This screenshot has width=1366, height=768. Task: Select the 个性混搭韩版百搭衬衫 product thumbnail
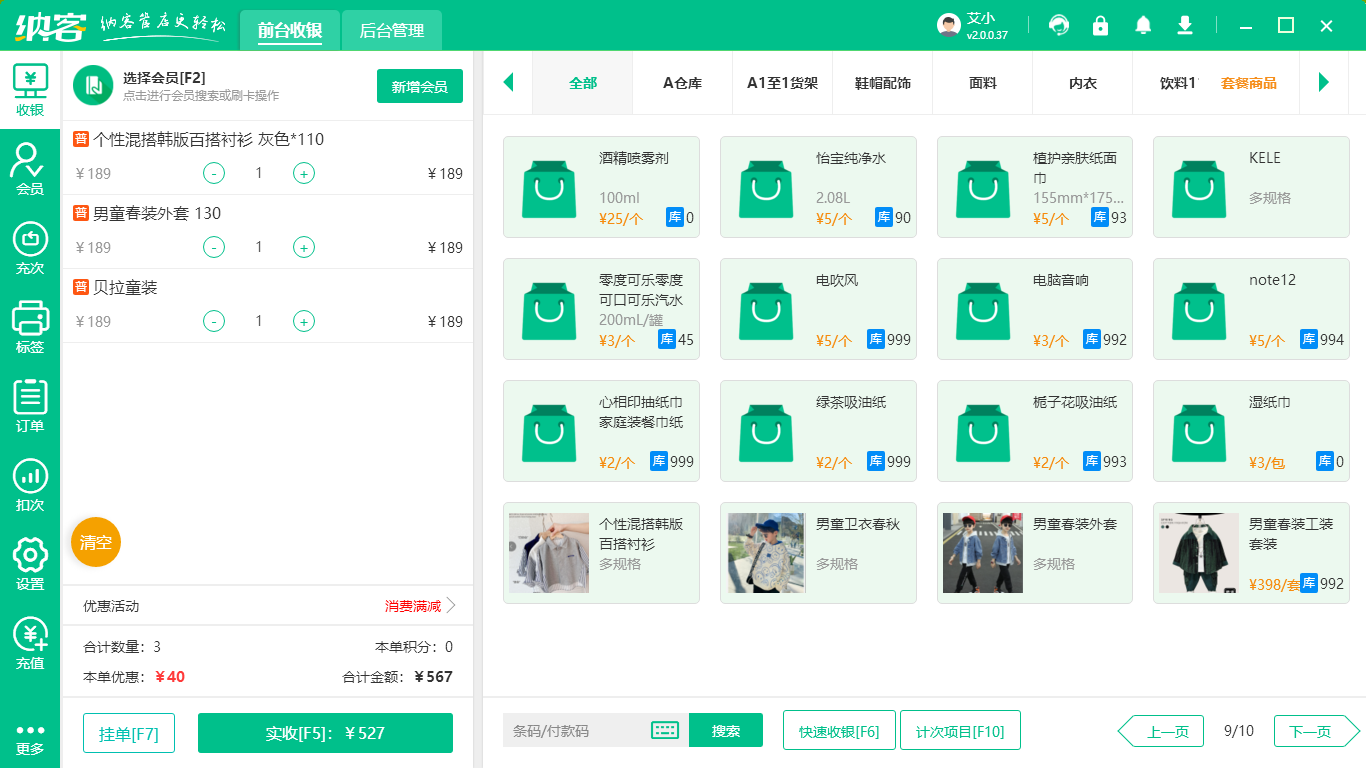(549, 553)
